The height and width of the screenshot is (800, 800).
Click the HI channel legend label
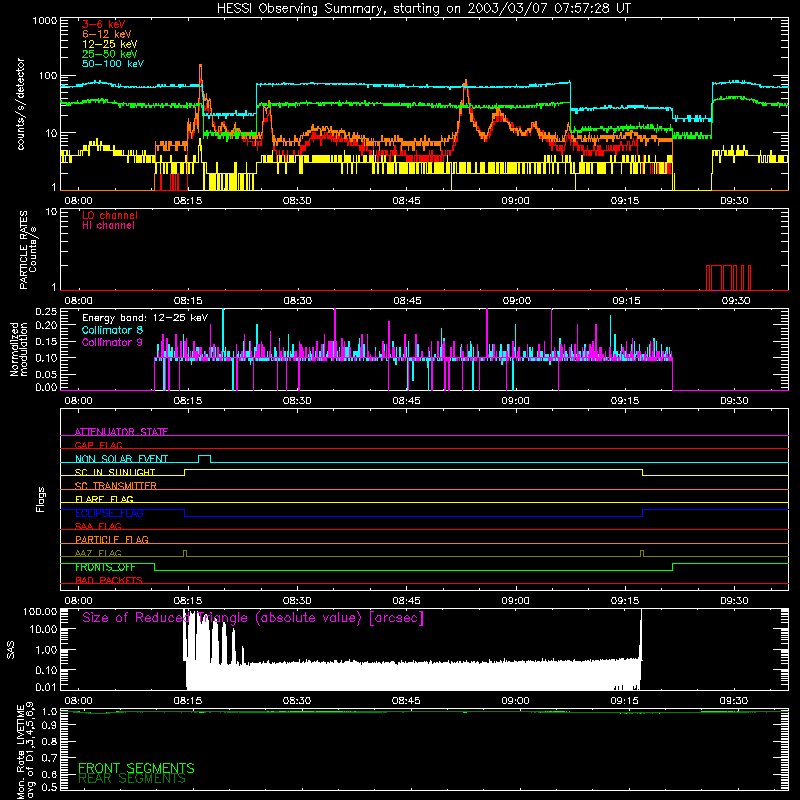pyautogui.click(x=108, y=226)
